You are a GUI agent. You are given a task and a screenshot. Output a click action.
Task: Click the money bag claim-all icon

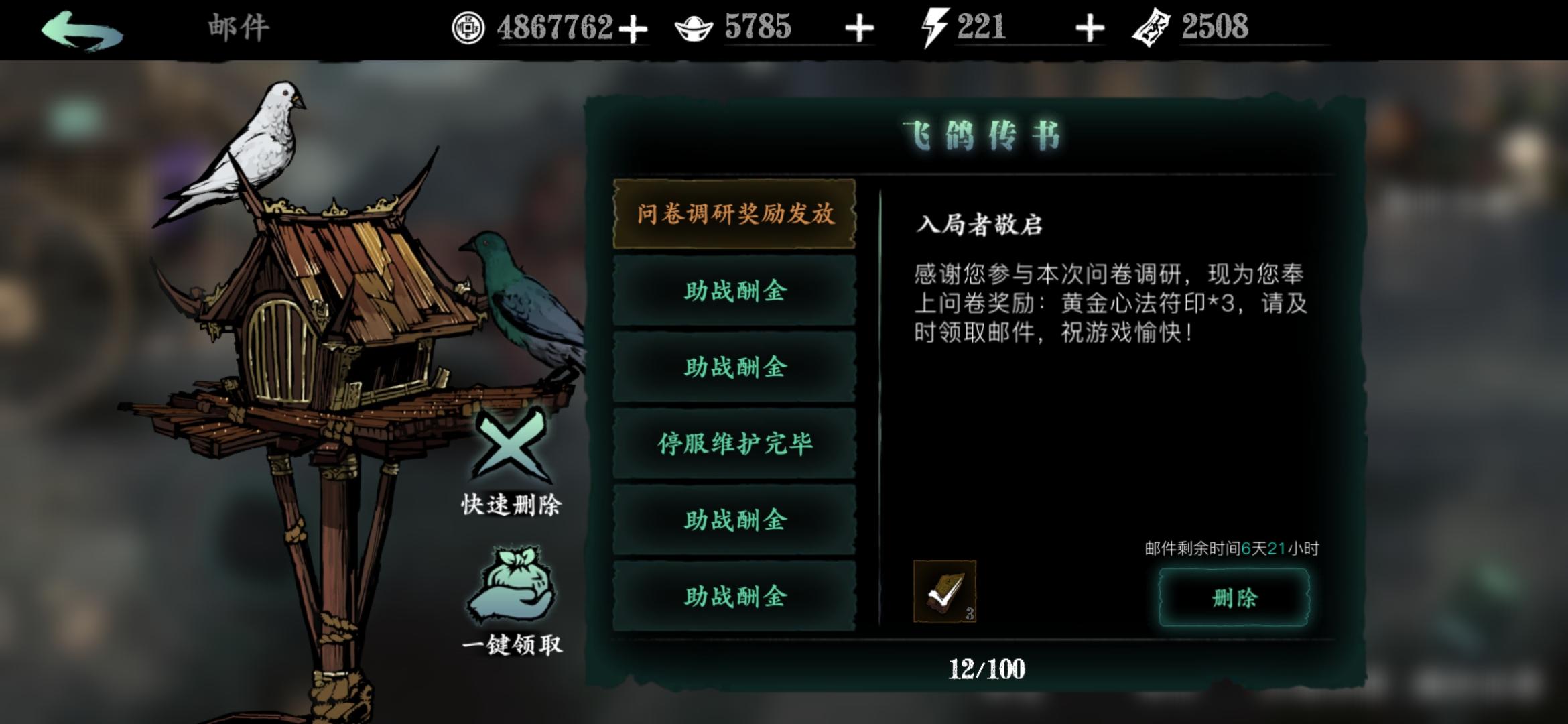[511, 583]
